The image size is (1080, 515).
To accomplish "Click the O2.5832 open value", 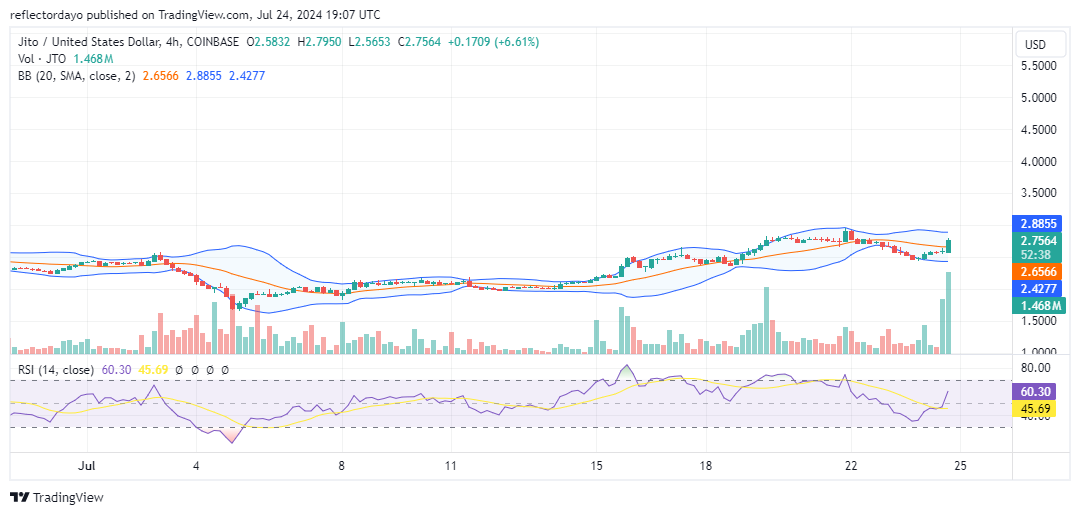I will coord(270,42).
